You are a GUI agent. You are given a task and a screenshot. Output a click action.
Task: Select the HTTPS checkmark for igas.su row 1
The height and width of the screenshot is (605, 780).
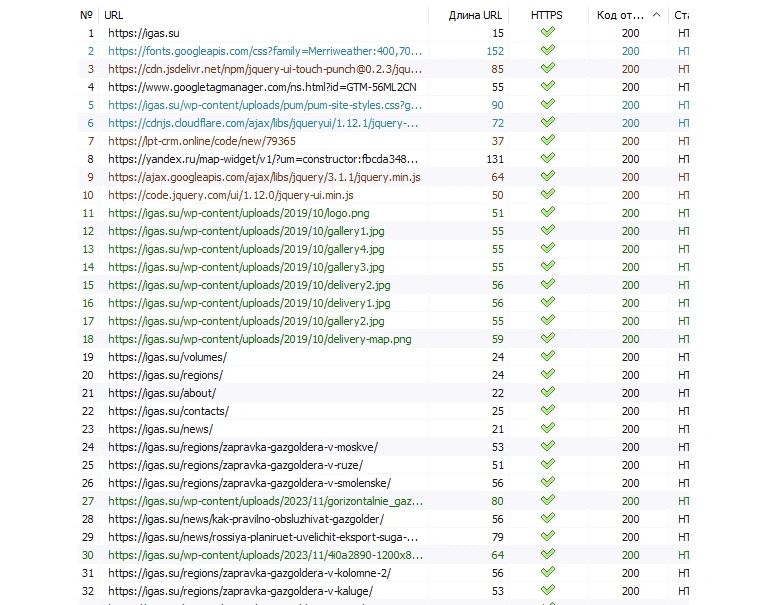(548, 32)
